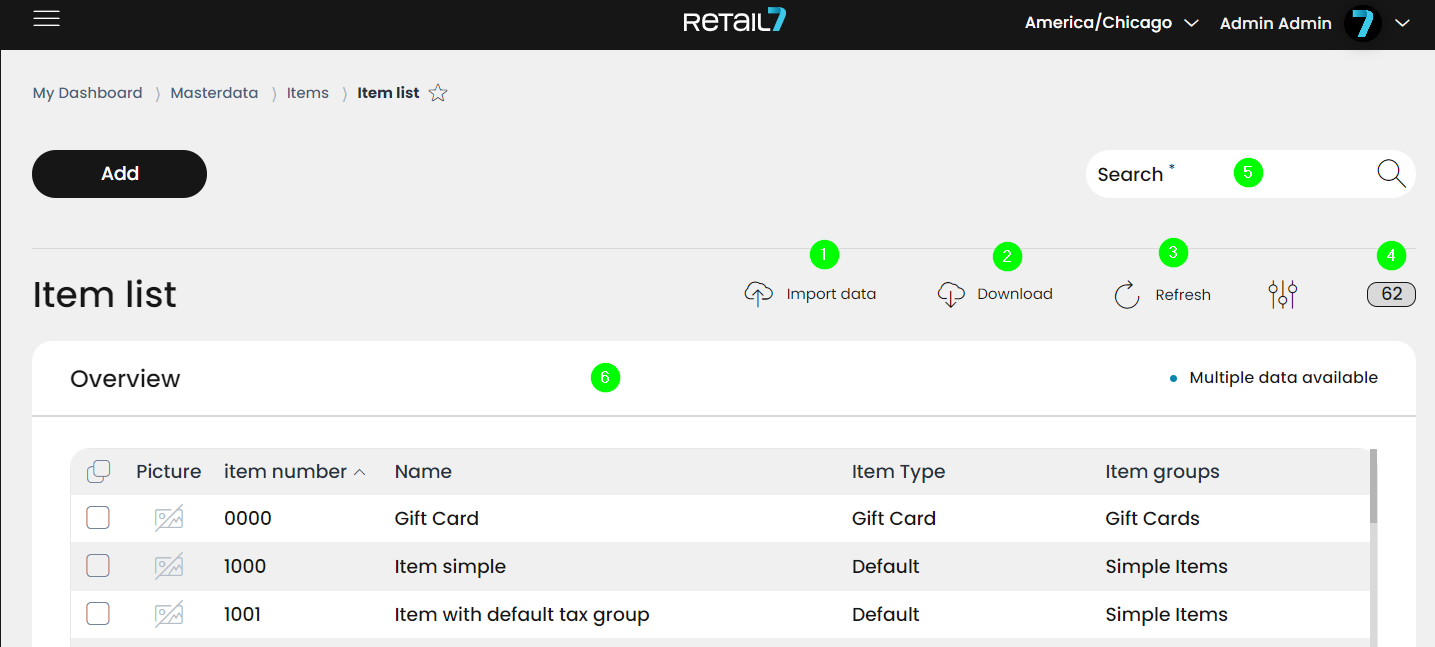Click 'Gift Cards' item group cell
This screenshot has width=1435, height=647.
1152,518
